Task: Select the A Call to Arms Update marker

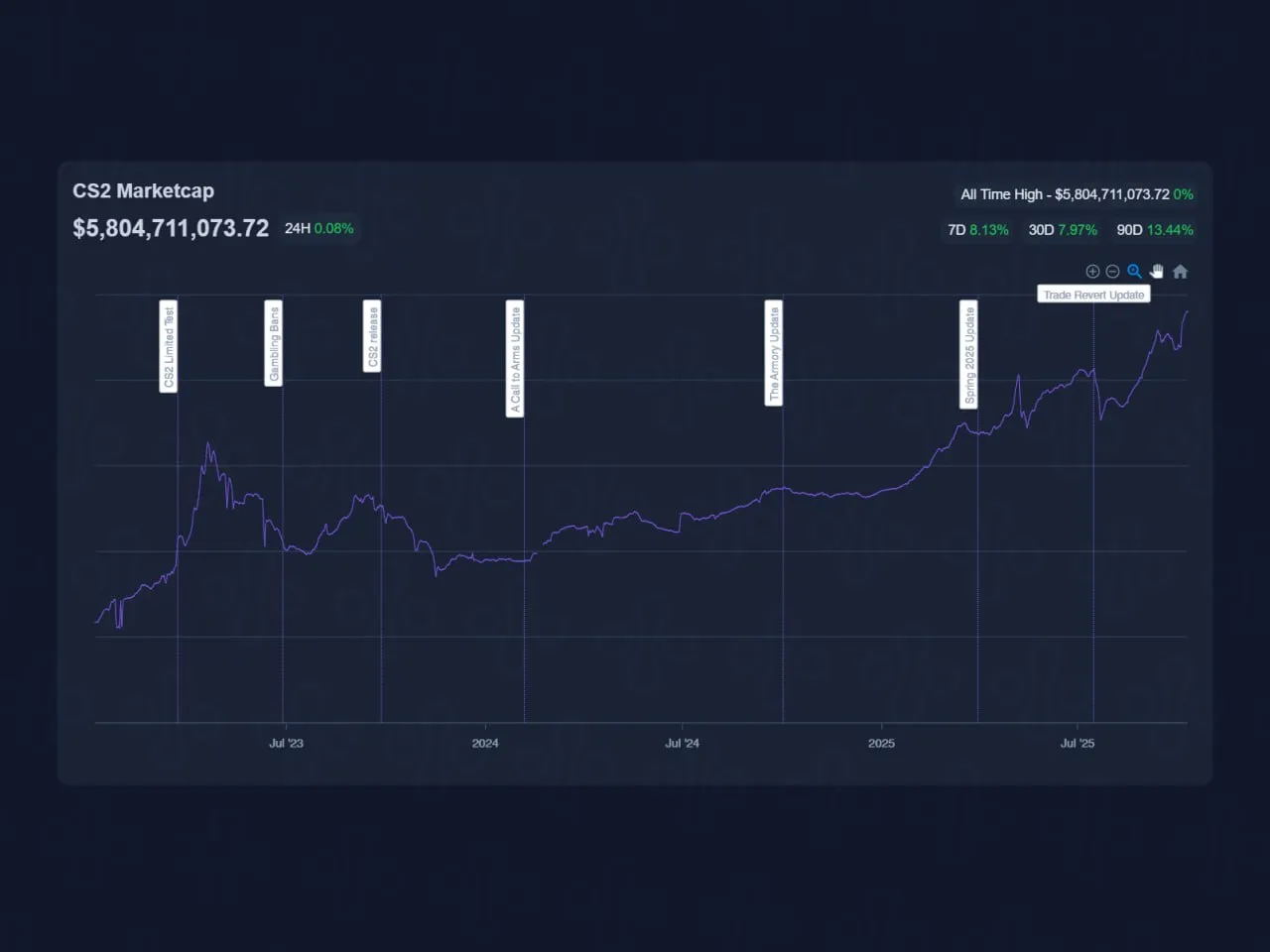Action: click(515, 359)
